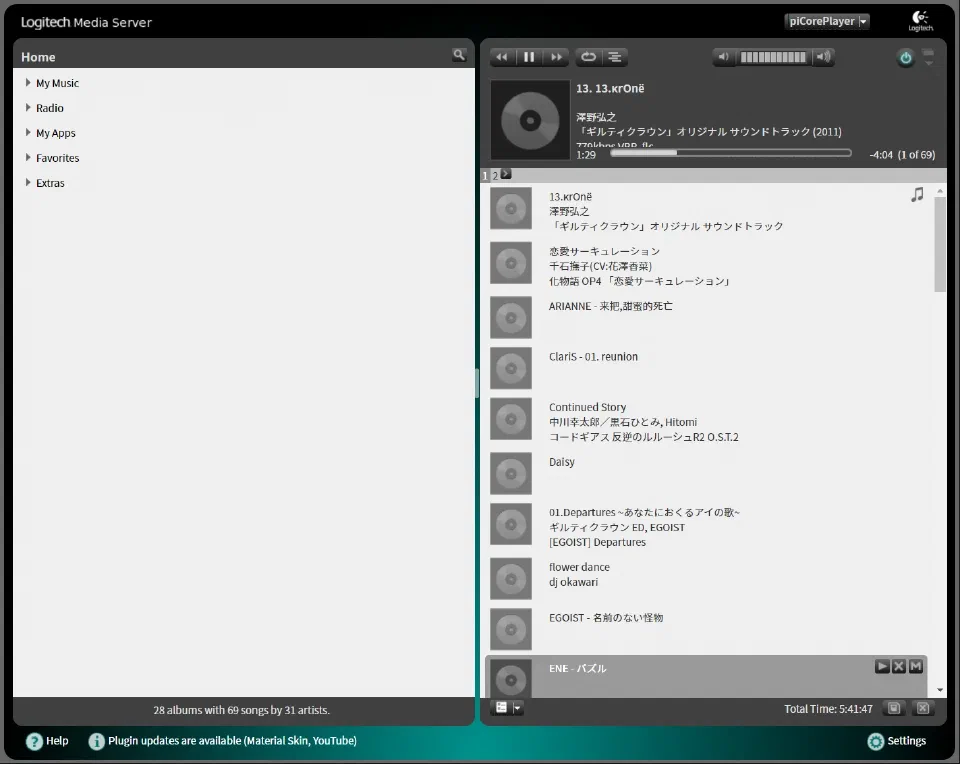Viewport: 960px width, 764px height.
Task: Select EGOIST - 名前のない怪物 track
Action: (606, 618)
